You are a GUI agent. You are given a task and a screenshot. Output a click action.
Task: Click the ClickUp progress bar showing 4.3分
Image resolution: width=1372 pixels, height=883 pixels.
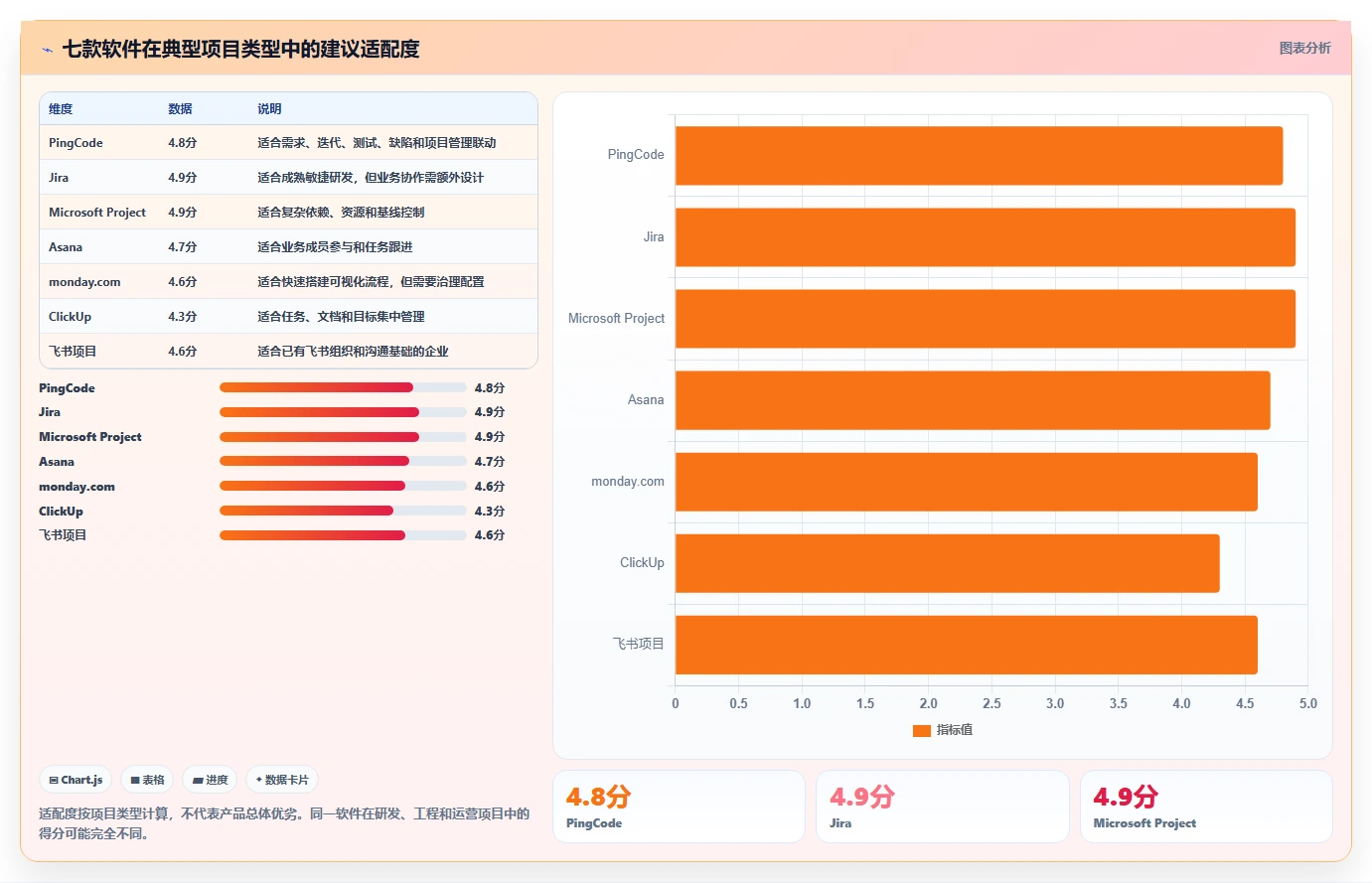[343, 511]
